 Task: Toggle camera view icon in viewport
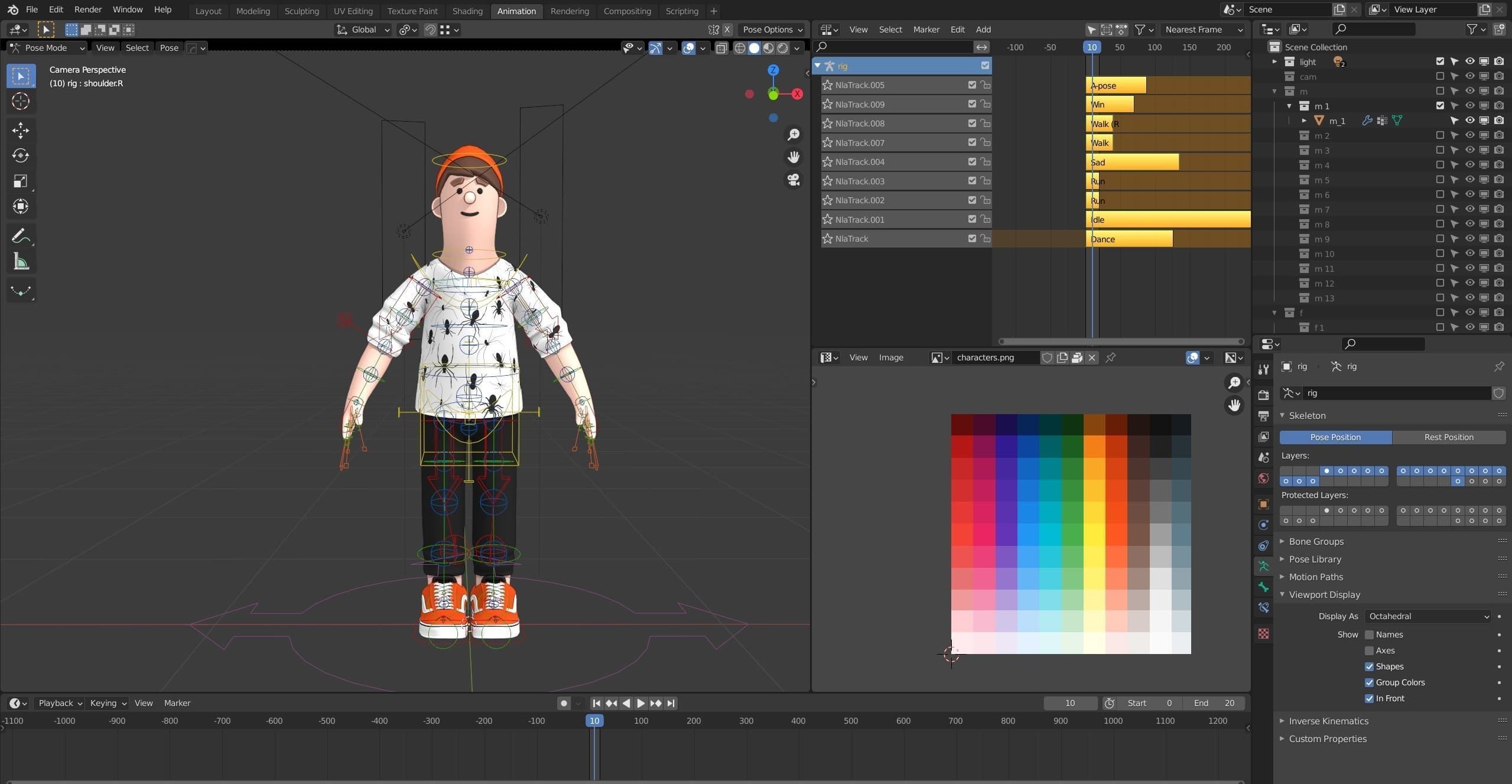point(794,180)
